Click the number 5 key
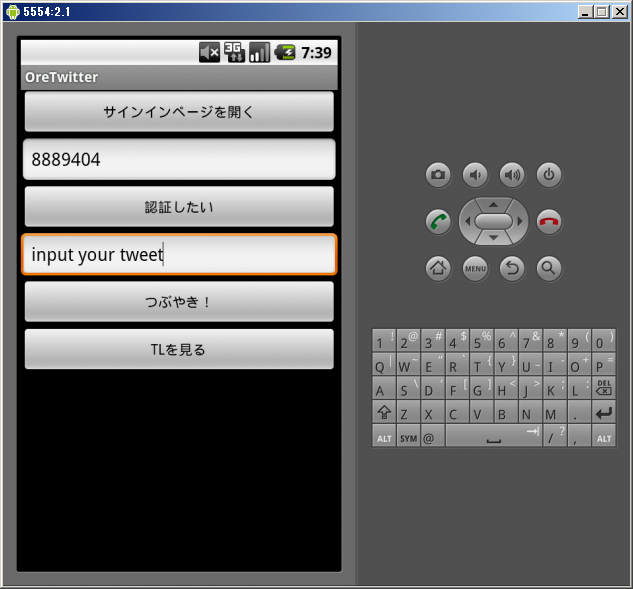The width and height of the screenshot is (633, 589). 482,341
